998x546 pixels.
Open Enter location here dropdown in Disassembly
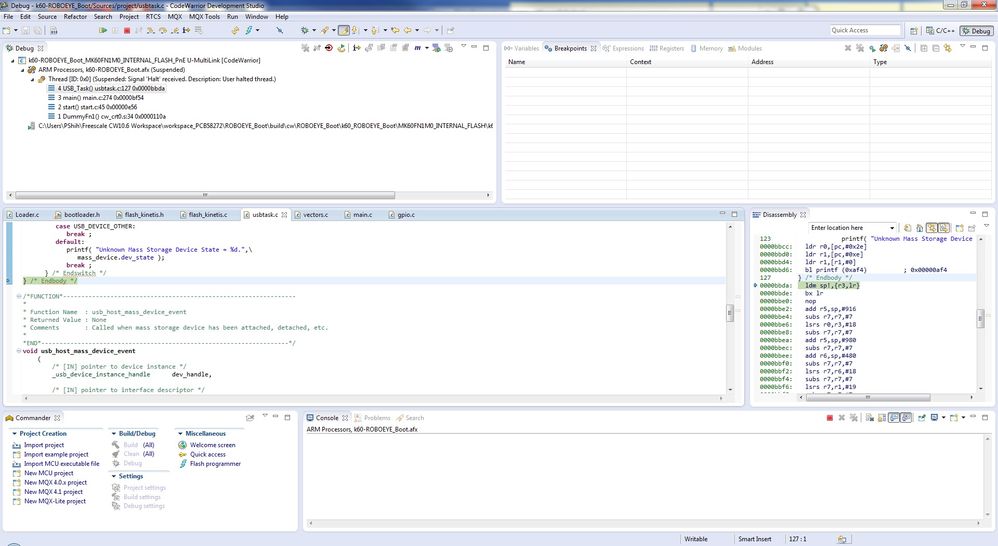point(892,228)
